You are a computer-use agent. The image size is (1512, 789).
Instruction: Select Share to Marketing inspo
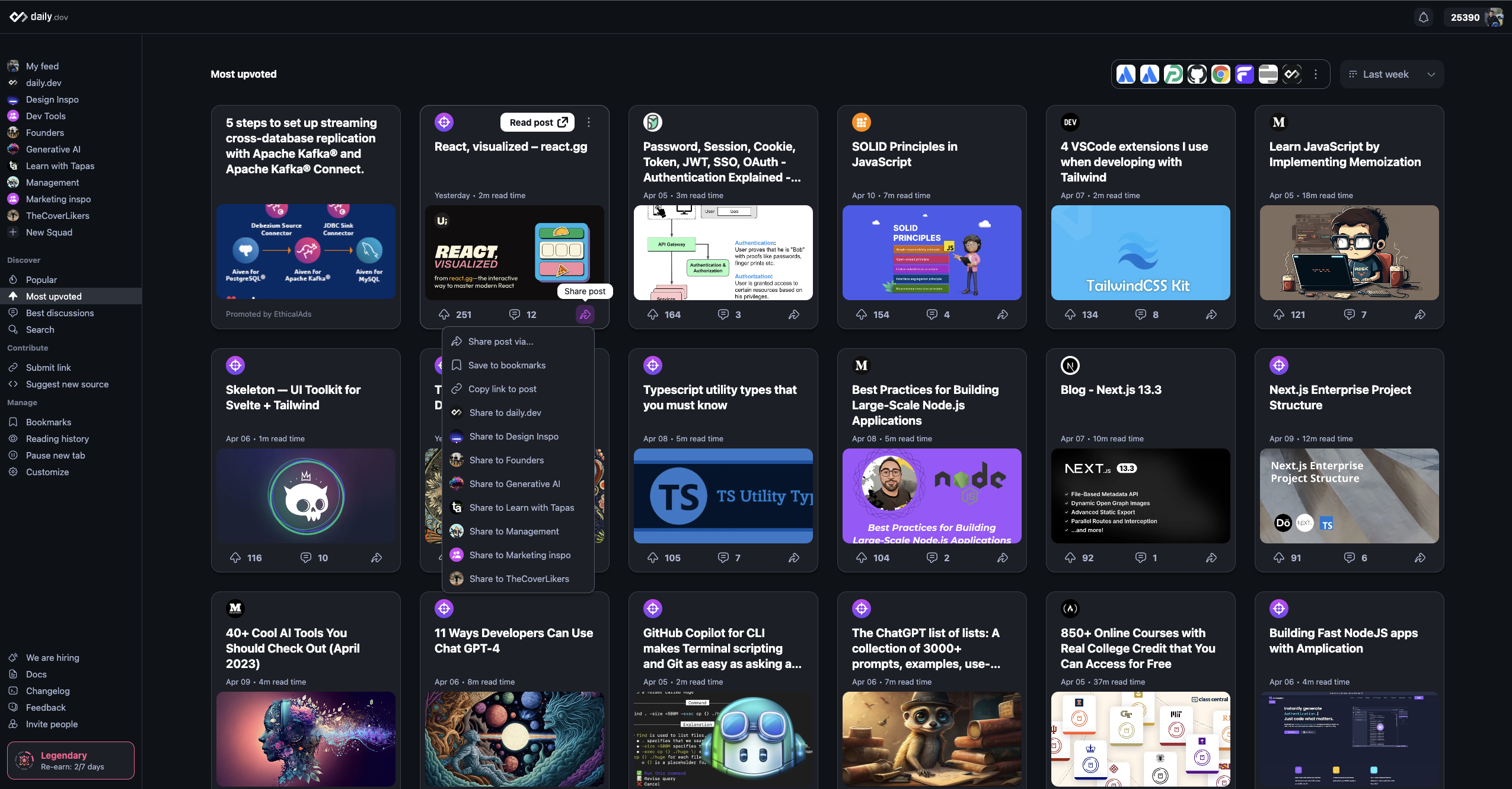click(x=518, y=555)
